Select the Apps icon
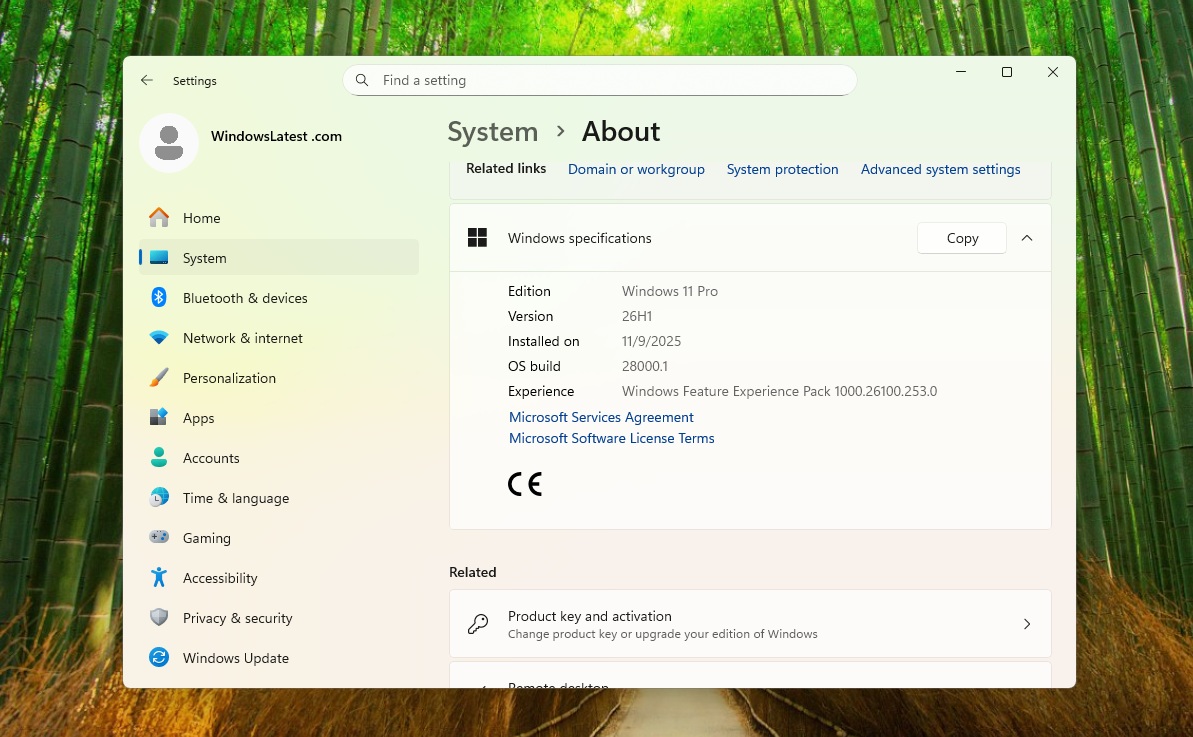1193x737 pixels. pos(159,417)
